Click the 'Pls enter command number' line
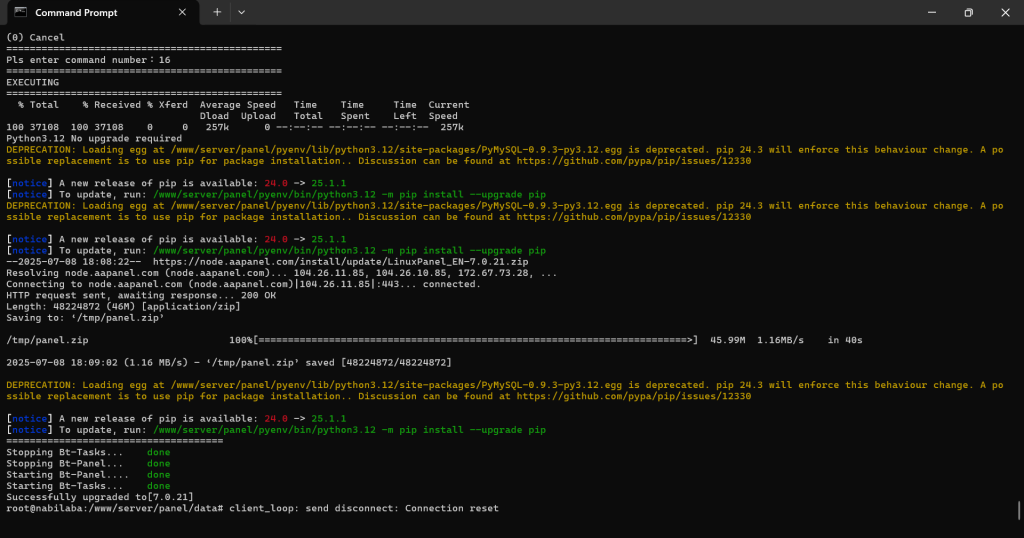1024x538 pixels. coord(88,60)
